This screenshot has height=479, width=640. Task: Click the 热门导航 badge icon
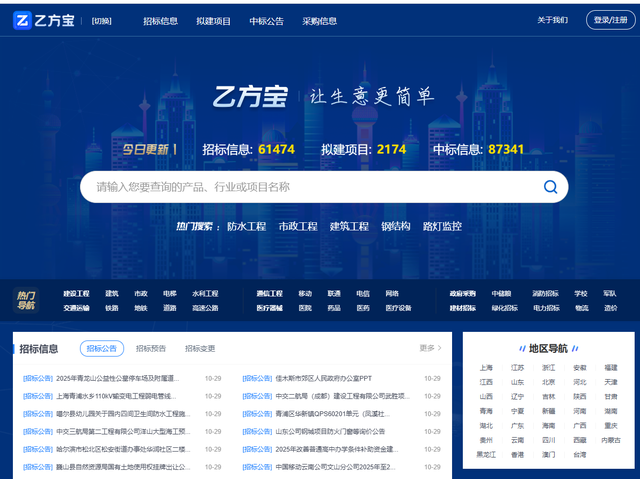[26, 300]
